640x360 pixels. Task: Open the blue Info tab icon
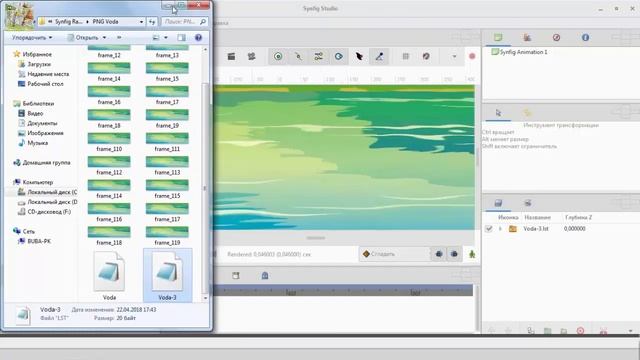tap(585, 38)
